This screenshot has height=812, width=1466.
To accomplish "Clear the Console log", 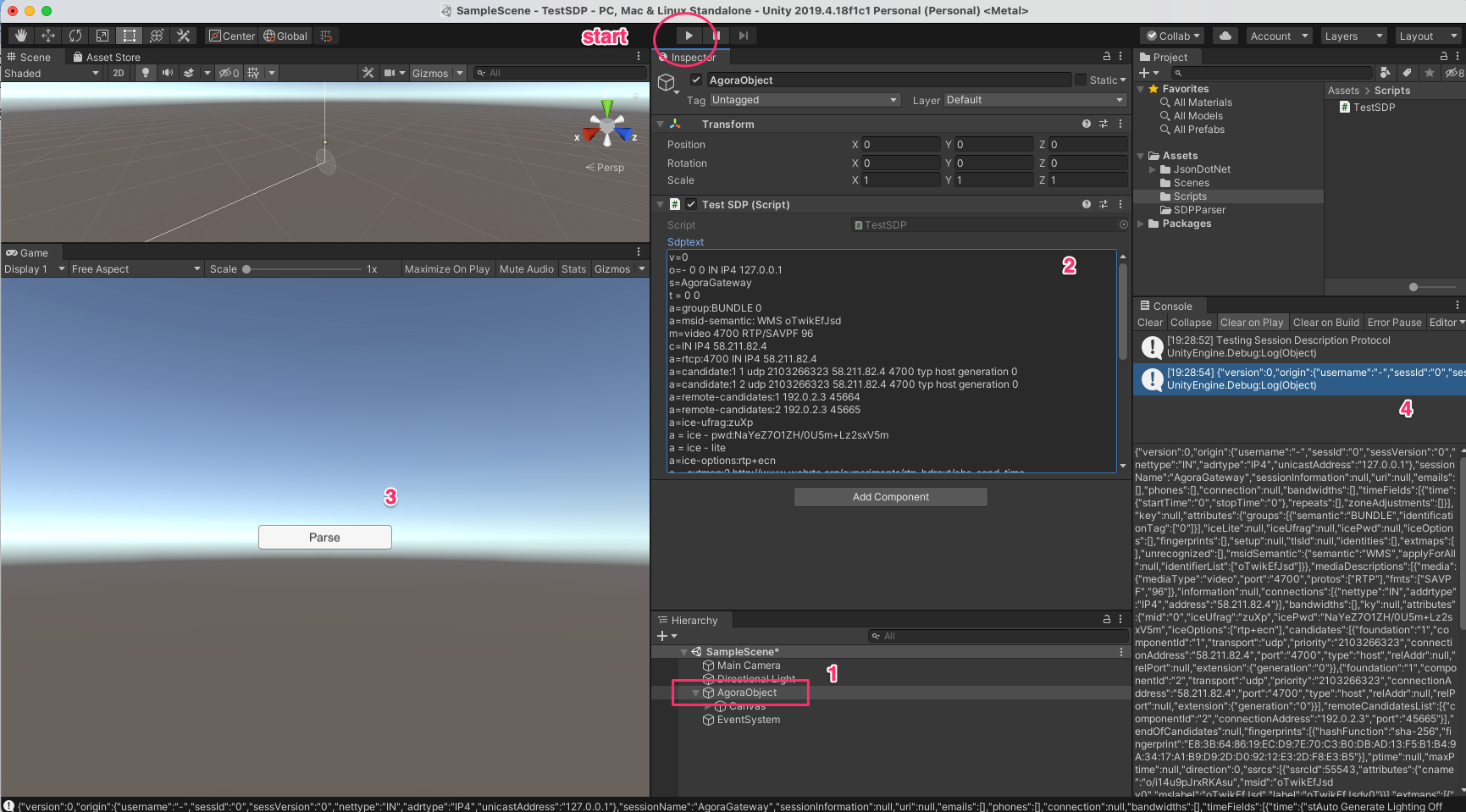I will 1150,322.
